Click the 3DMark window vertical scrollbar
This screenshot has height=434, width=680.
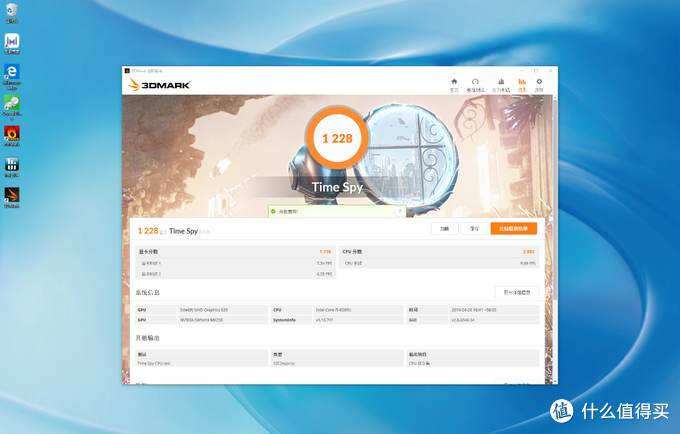(555, 199)
